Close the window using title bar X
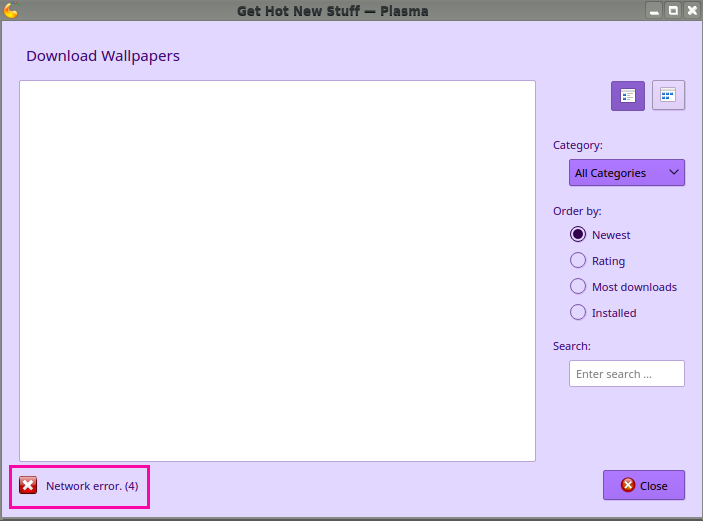The height and width of the screenshot is (521, 703). [691, 11]
